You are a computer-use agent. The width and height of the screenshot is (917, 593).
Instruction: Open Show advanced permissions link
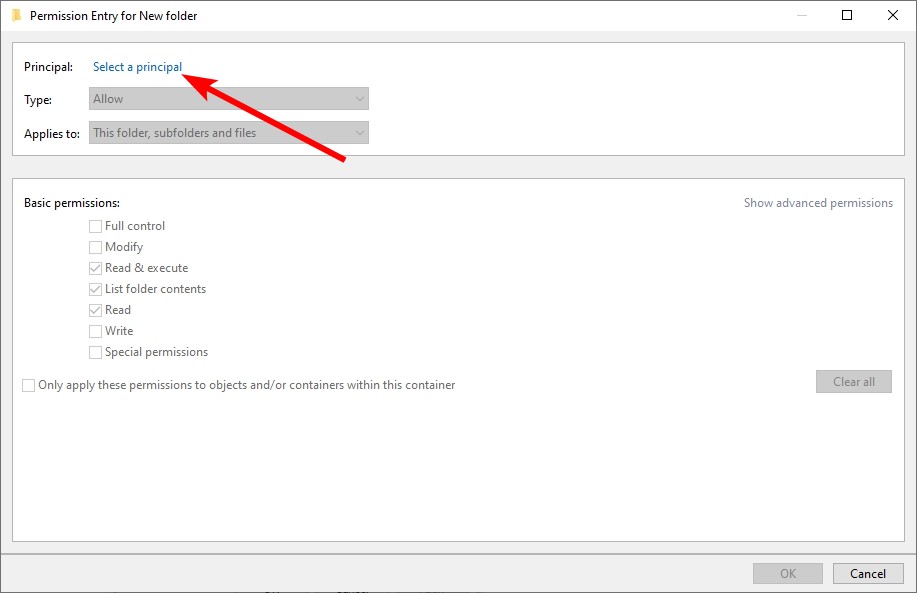(818, 203)
